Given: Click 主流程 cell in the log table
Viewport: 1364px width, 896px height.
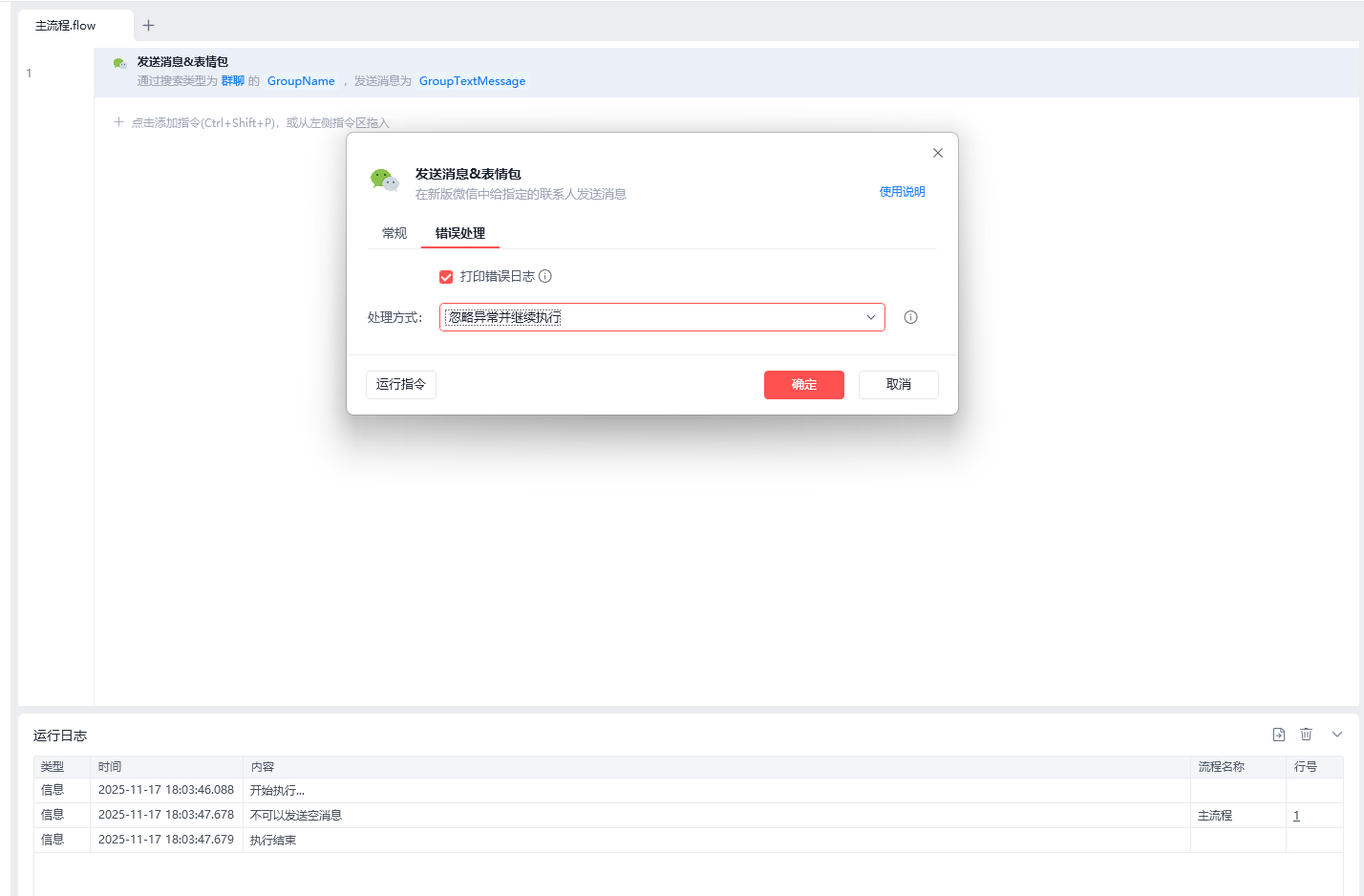Looking at the screenshot, I should (1215, 816).
